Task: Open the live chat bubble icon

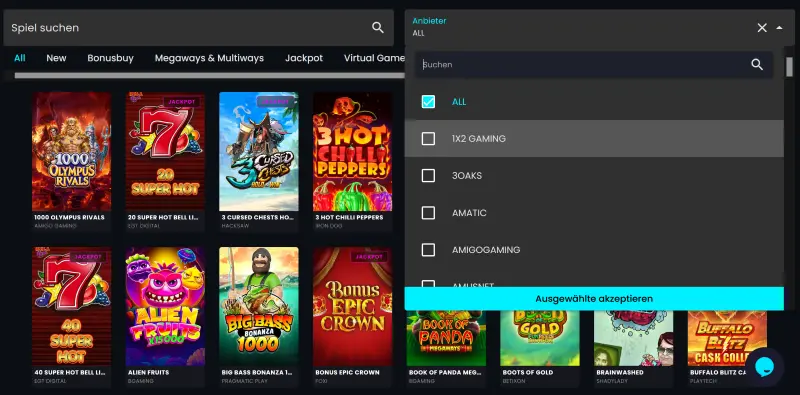Action: (764, 366)
